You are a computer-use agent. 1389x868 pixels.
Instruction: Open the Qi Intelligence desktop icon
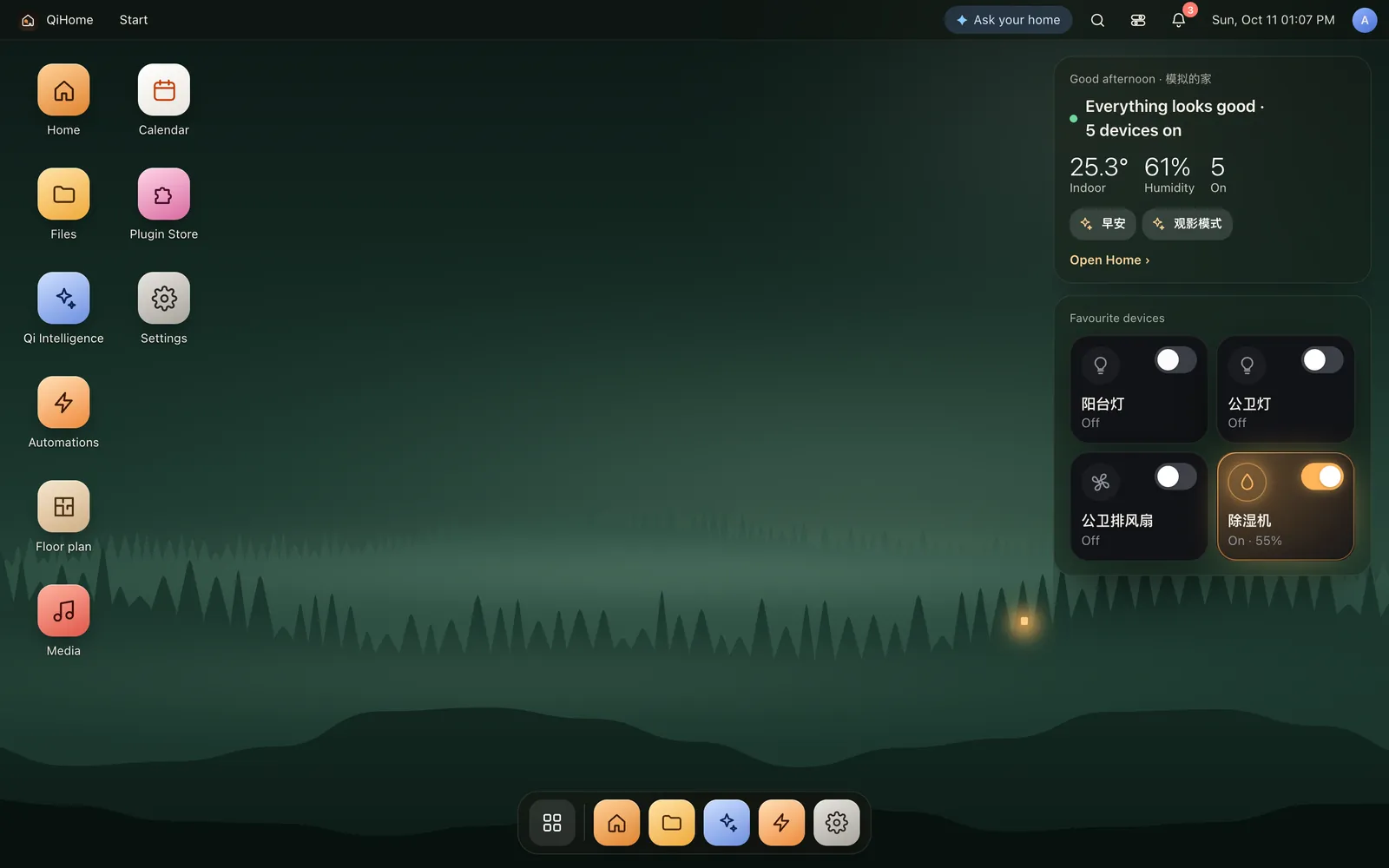63,299
